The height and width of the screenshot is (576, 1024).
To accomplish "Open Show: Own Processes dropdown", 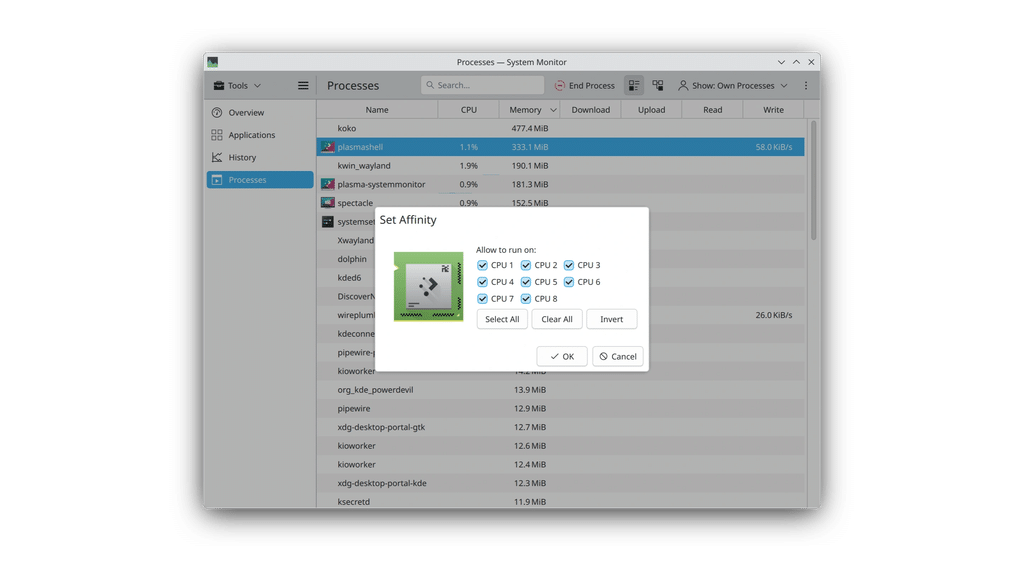I will [x=733, y=86].
